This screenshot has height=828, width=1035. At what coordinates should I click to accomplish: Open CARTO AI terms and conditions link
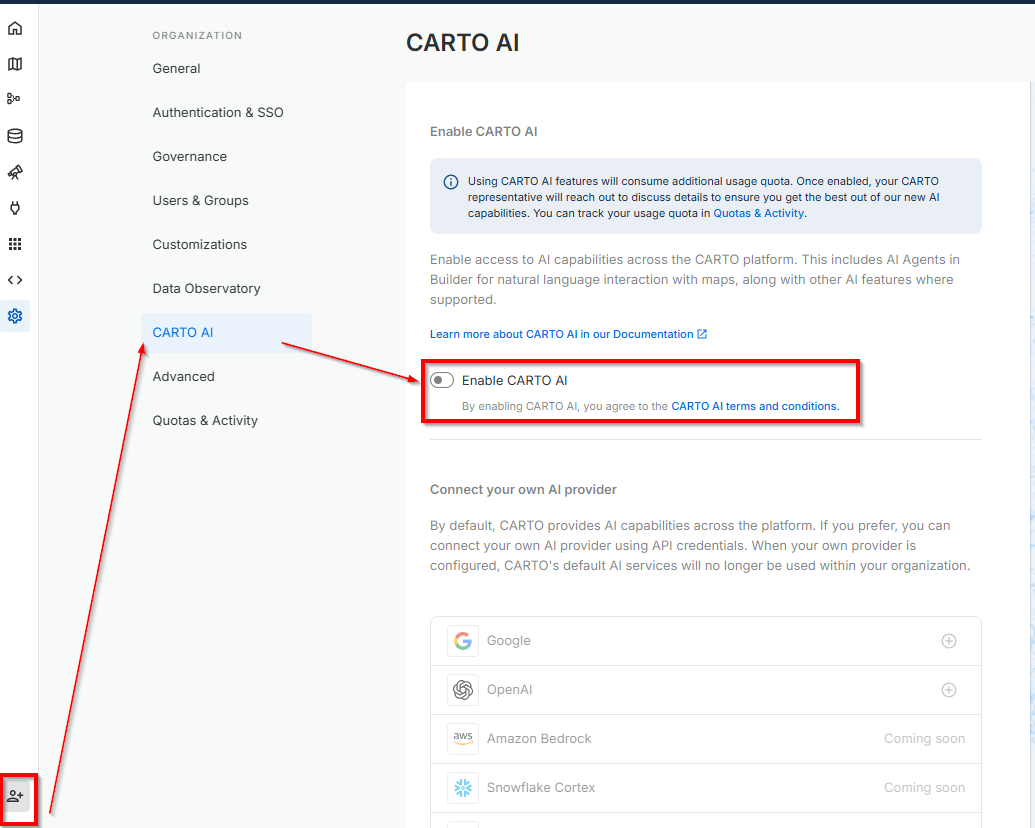(755, 407)
